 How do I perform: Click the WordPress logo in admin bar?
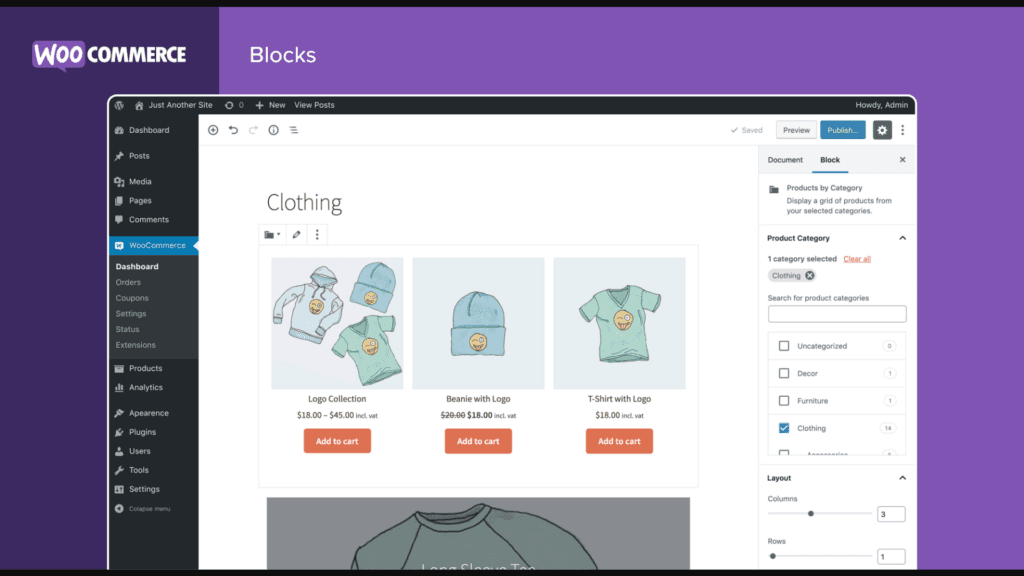click(119, 105)
